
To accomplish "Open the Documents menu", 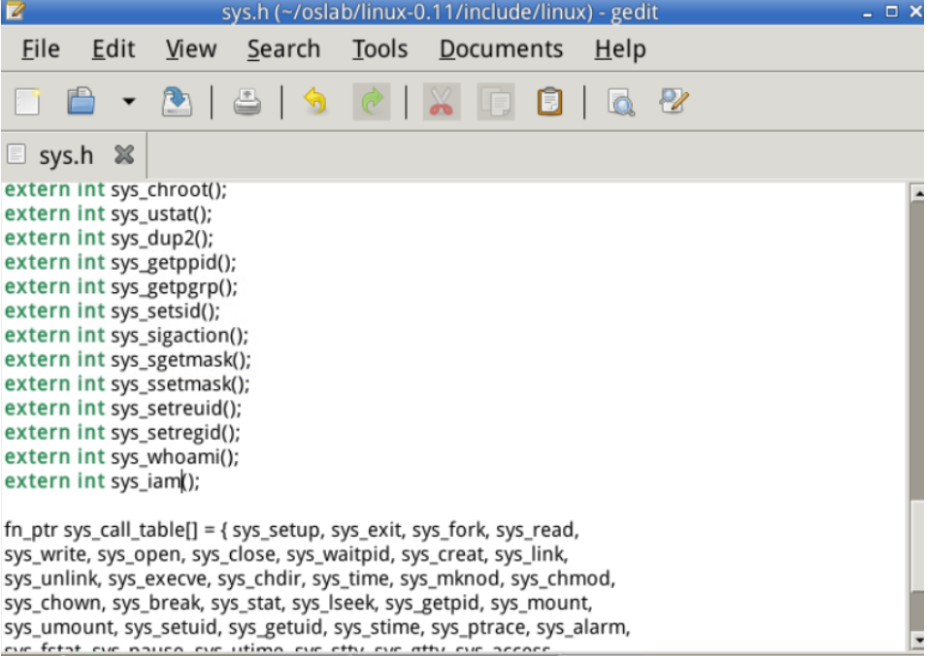I will 501,49.
